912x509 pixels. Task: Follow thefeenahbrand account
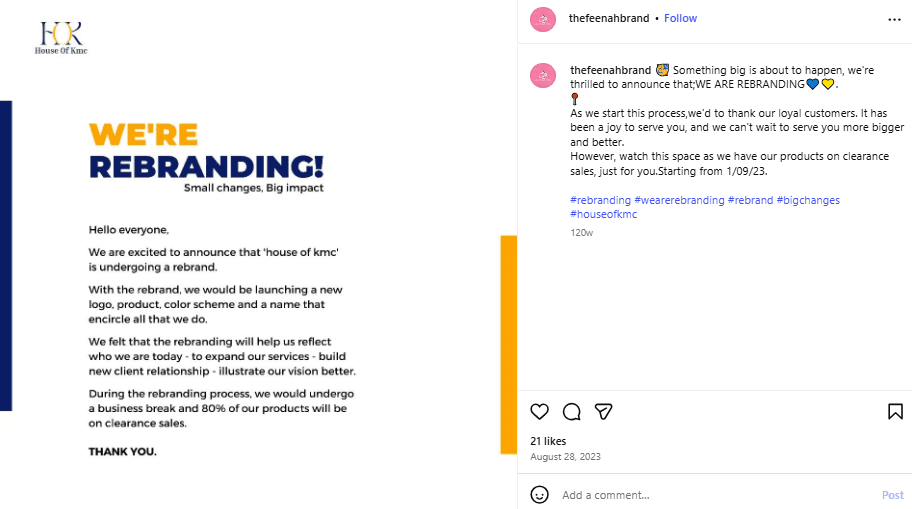(681, 18)
